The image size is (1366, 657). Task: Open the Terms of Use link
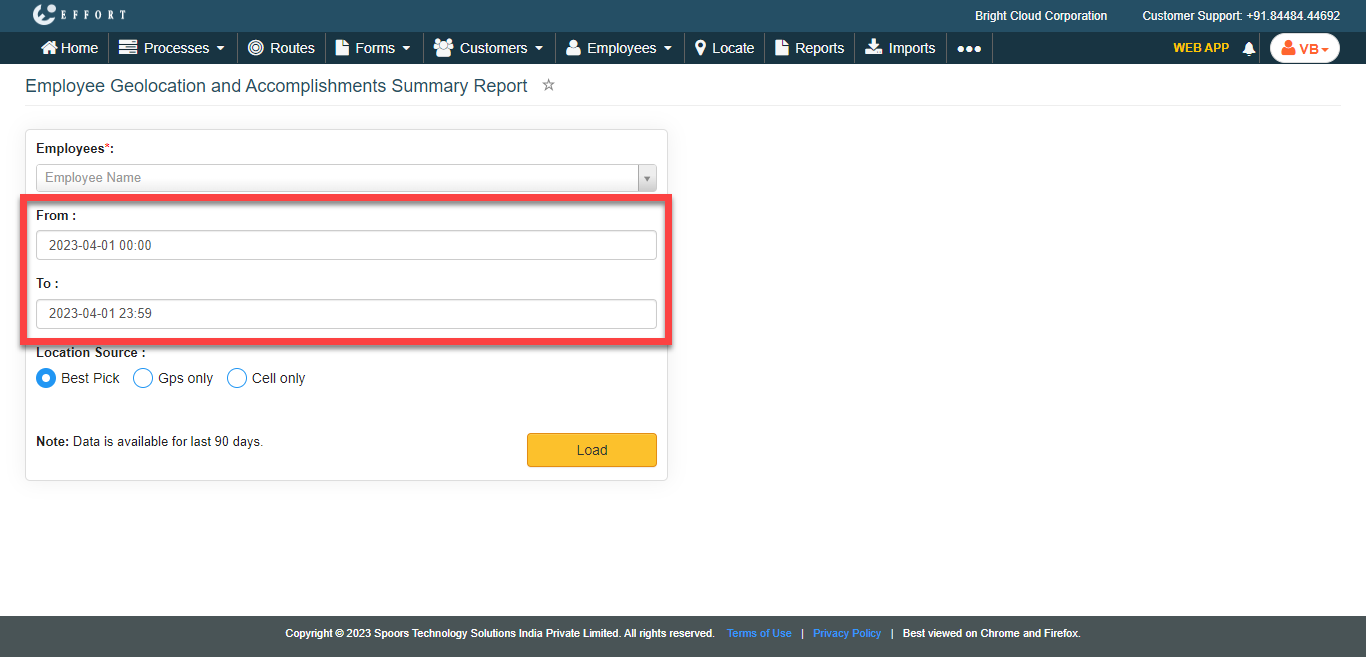point(759,633)
